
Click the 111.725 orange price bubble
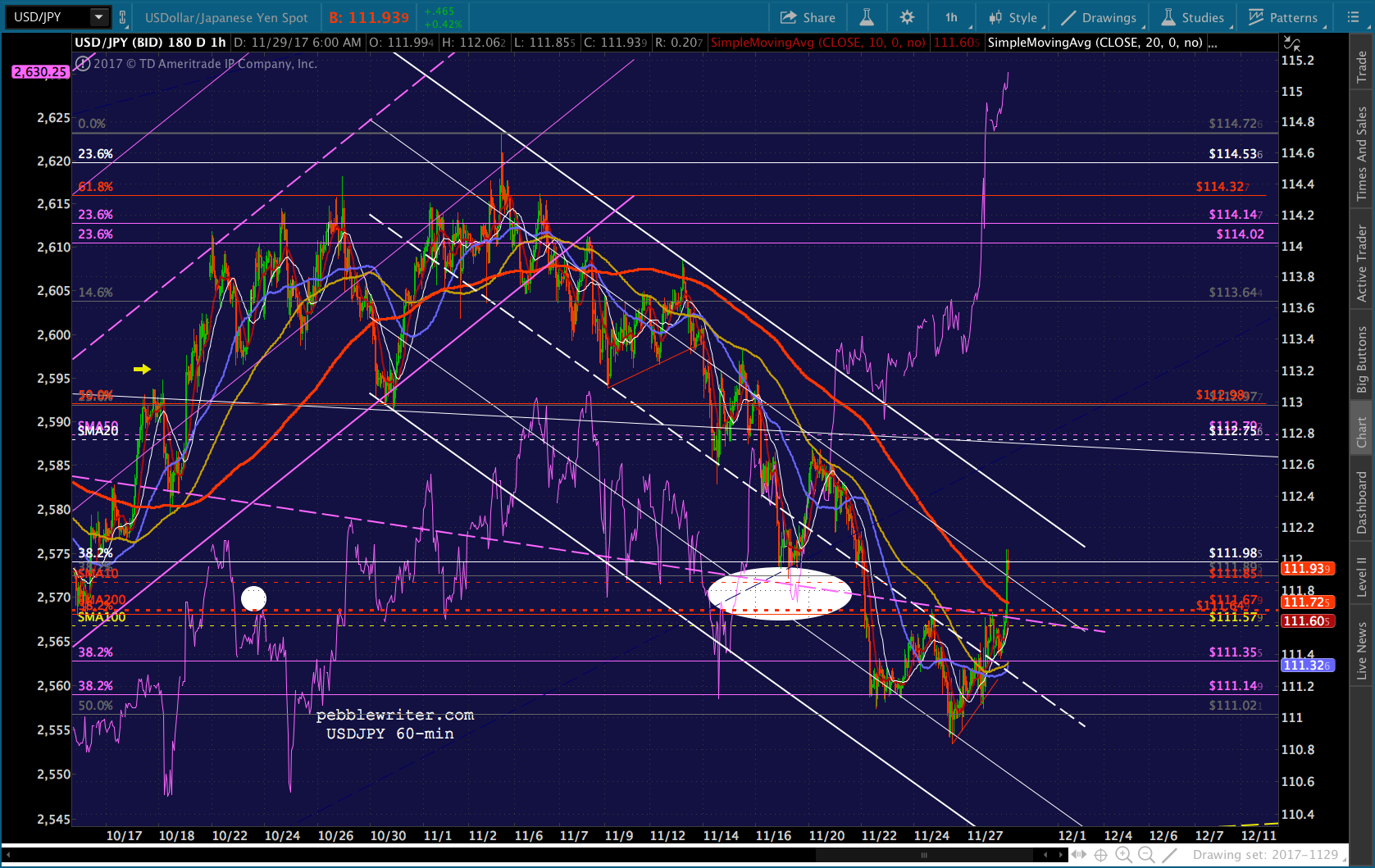pyautogui.click(x=1308, y=602)
